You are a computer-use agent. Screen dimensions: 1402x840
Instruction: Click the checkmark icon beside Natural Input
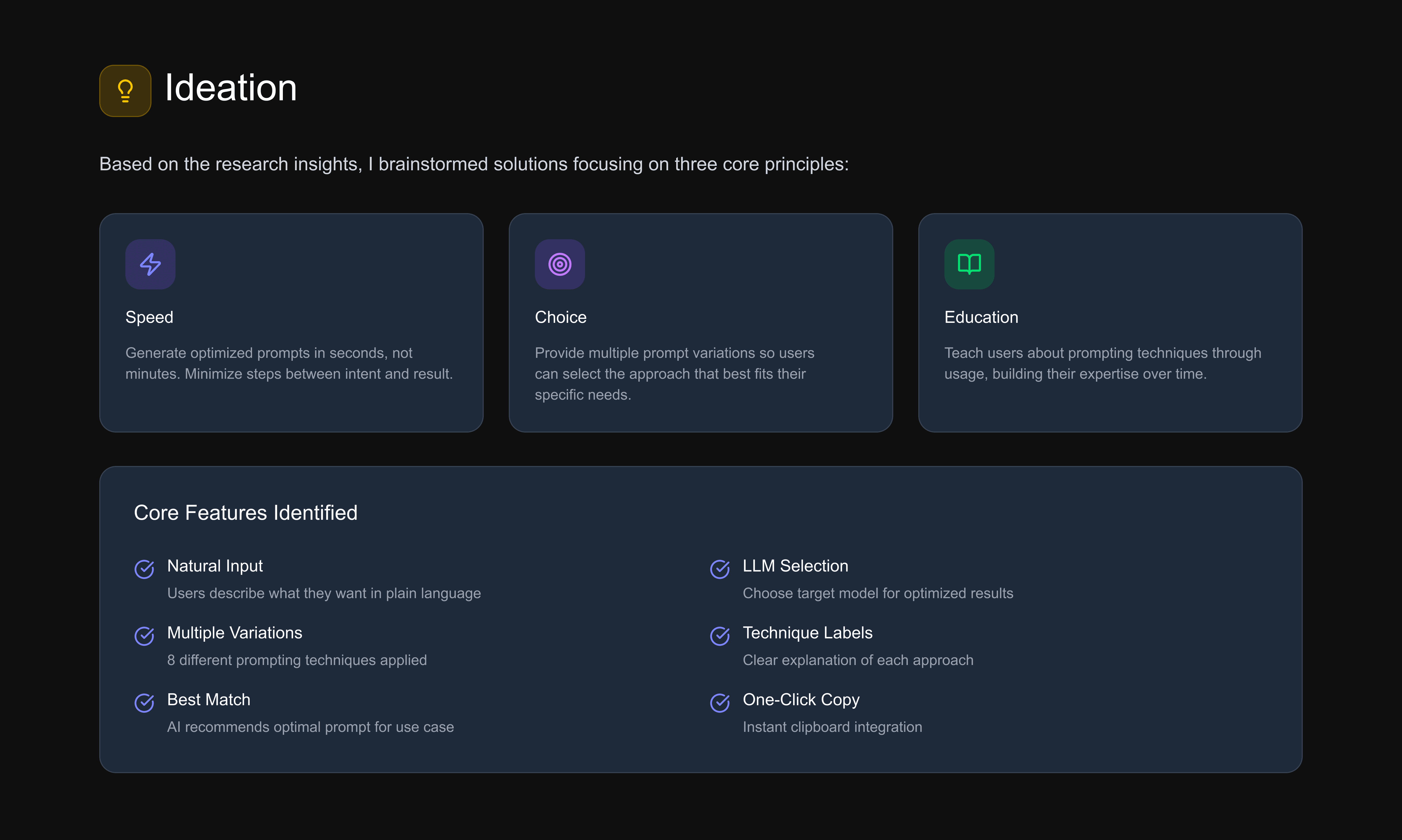click(x=144, y=569)
